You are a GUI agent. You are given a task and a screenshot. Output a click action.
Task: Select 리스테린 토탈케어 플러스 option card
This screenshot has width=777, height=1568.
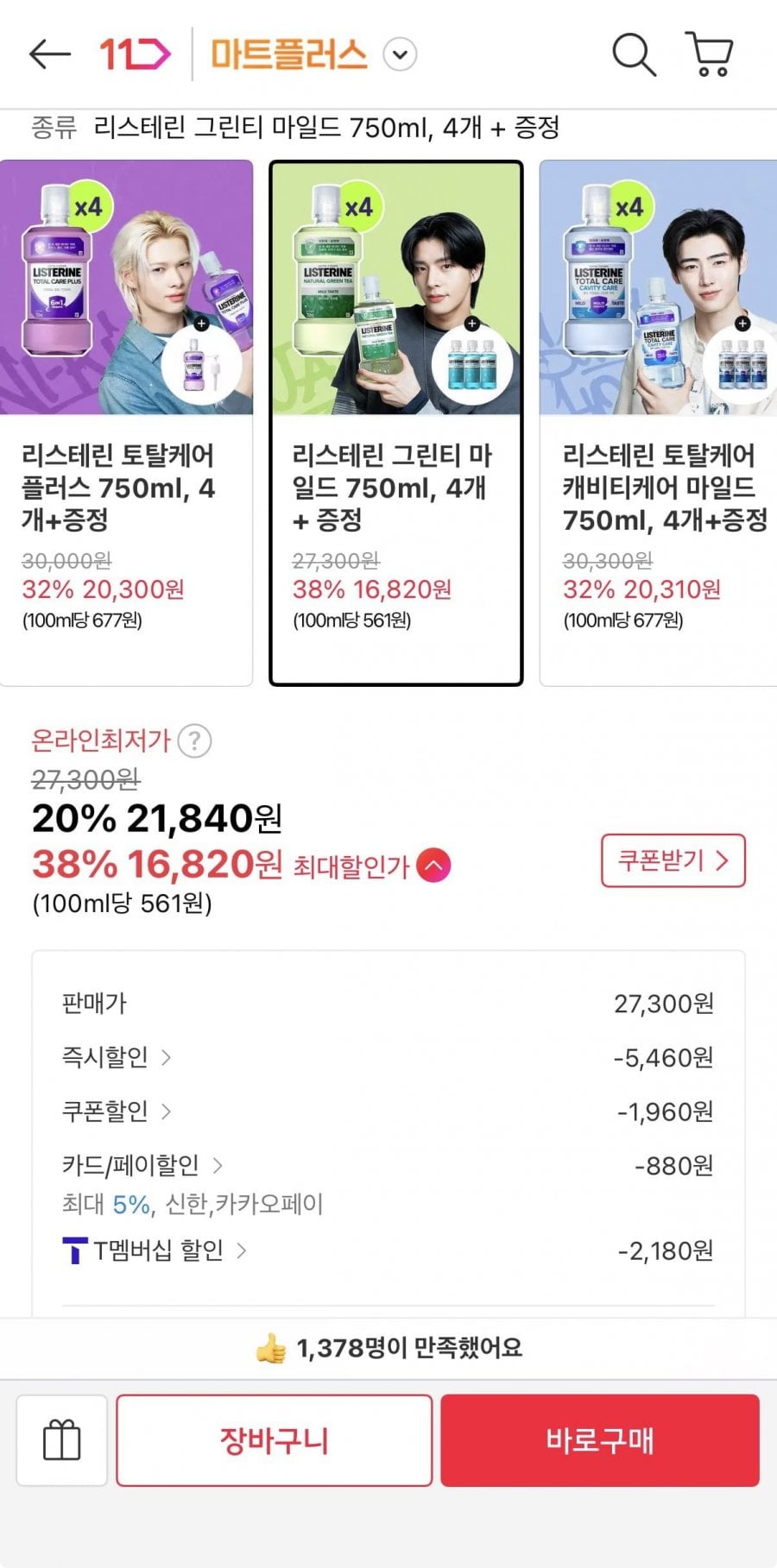point(126,423)
